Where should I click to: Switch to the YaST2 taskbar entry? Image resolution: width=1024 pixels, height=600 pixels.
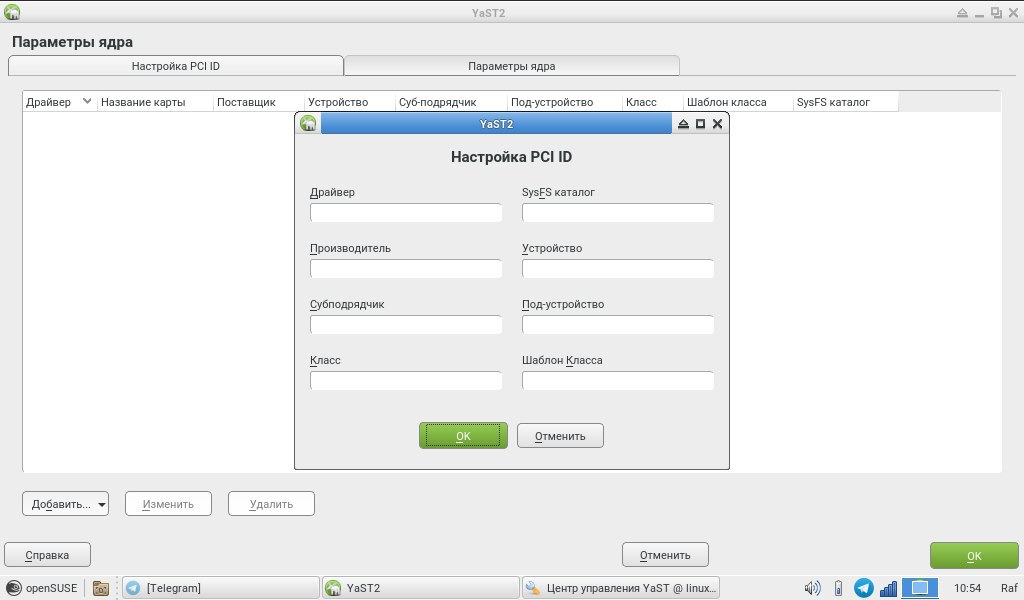421,588
